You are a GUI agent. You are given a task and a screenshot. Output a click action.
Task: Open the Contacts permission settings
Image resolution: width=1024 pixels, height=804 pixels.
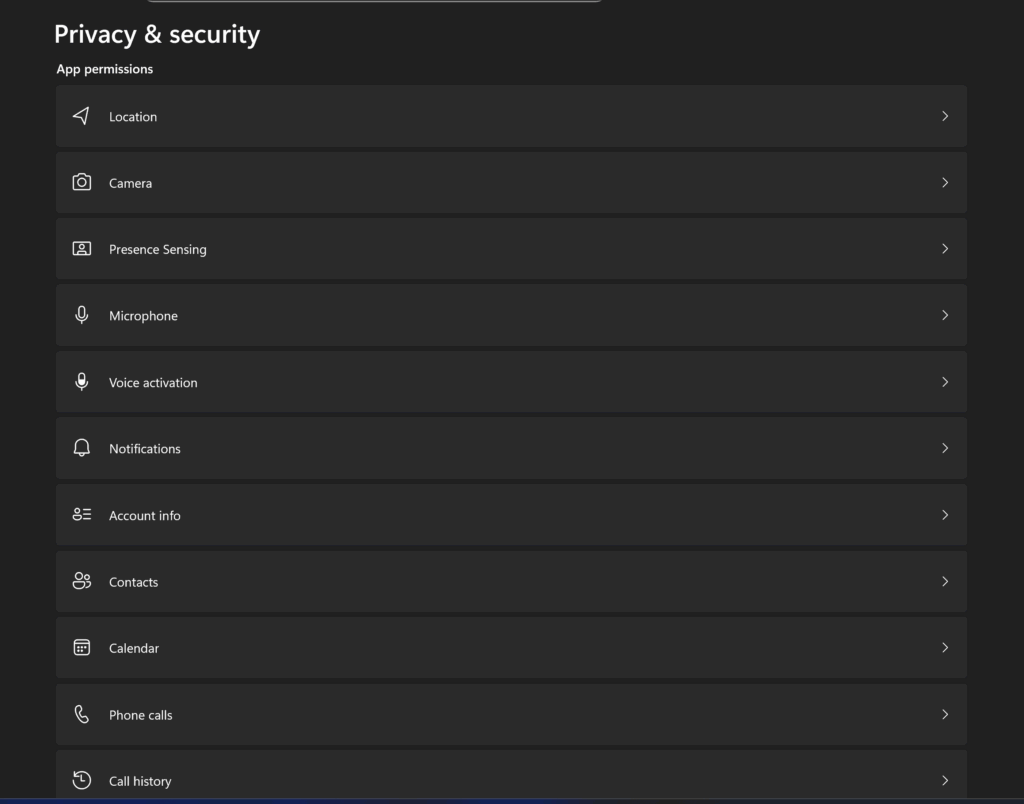pos(512,580)
